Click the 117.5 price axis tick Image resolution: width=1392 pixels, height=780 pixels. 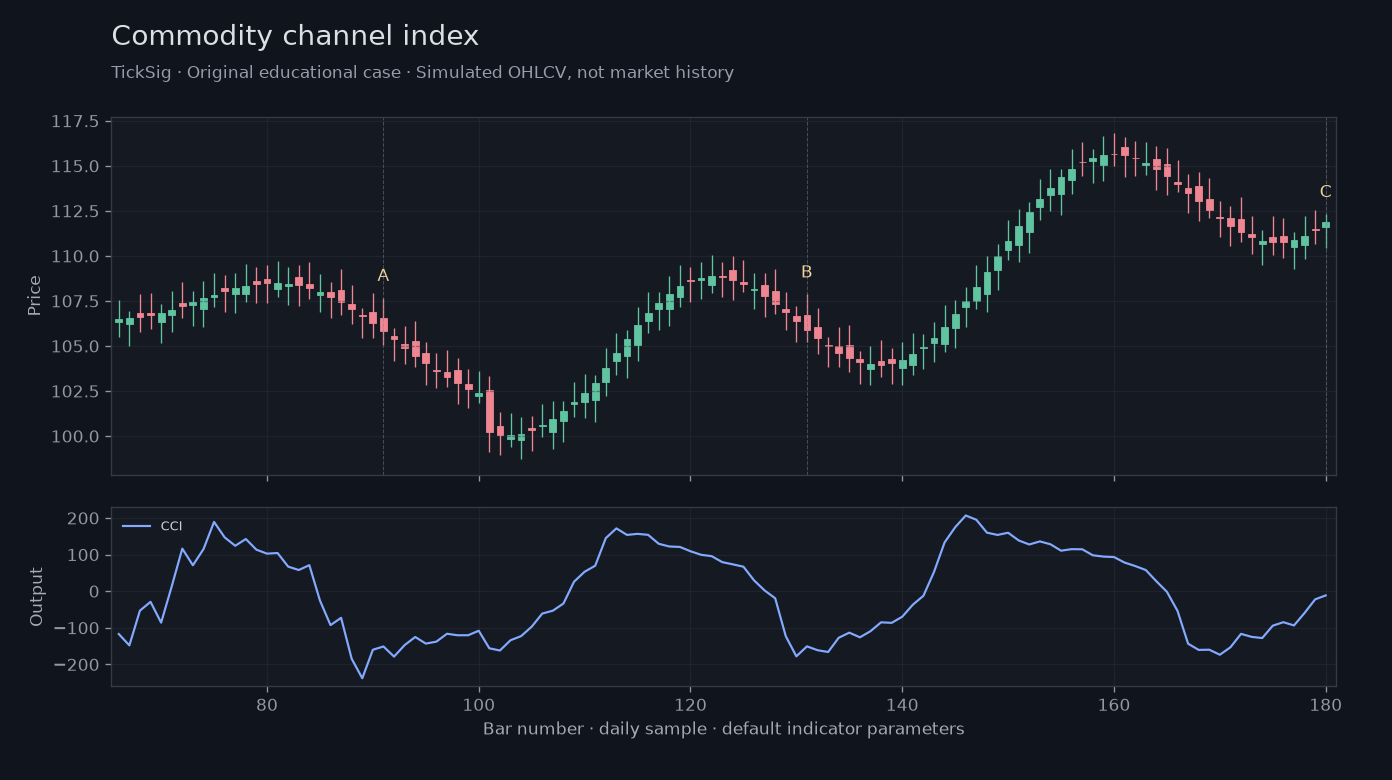pyautogui.click(x=76, y=122)
